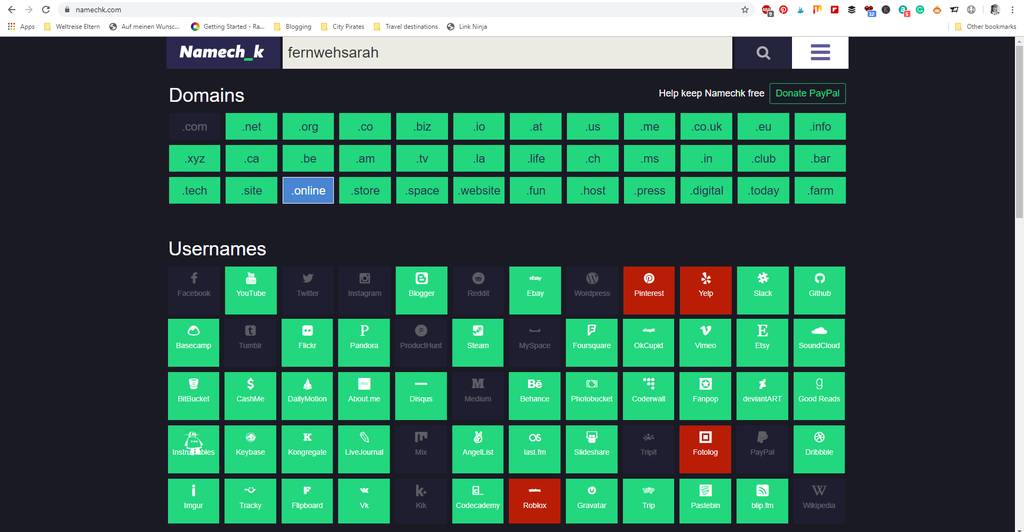Open the Keybase tile

(x=250, y=449)
